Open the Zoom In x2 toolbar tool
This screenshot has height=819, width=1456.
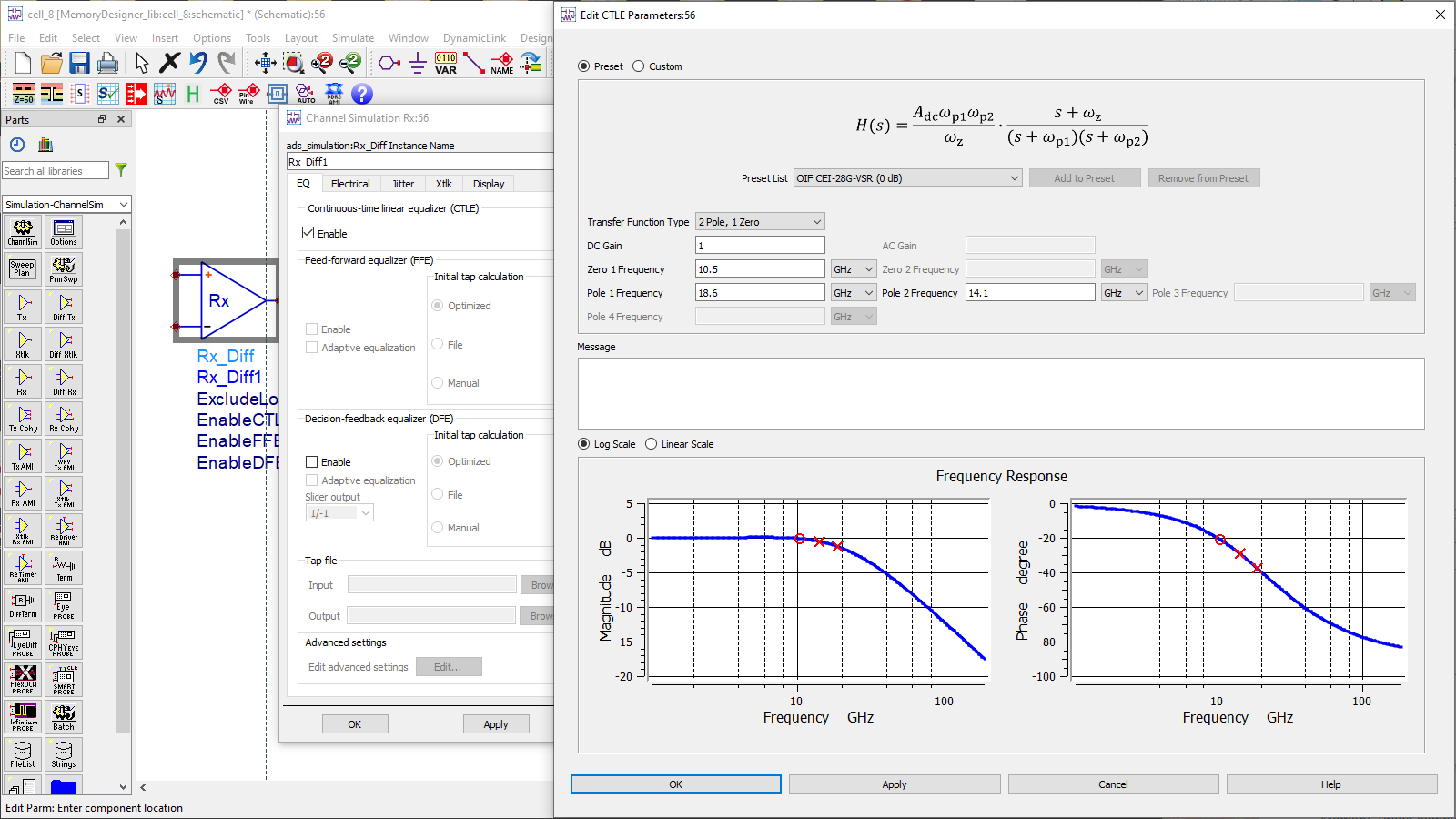[x=321, y=63]
